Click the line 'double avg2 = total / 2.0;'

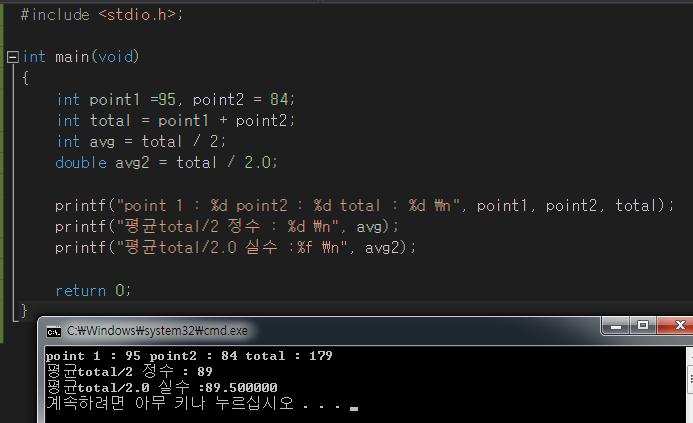point(166,163)
